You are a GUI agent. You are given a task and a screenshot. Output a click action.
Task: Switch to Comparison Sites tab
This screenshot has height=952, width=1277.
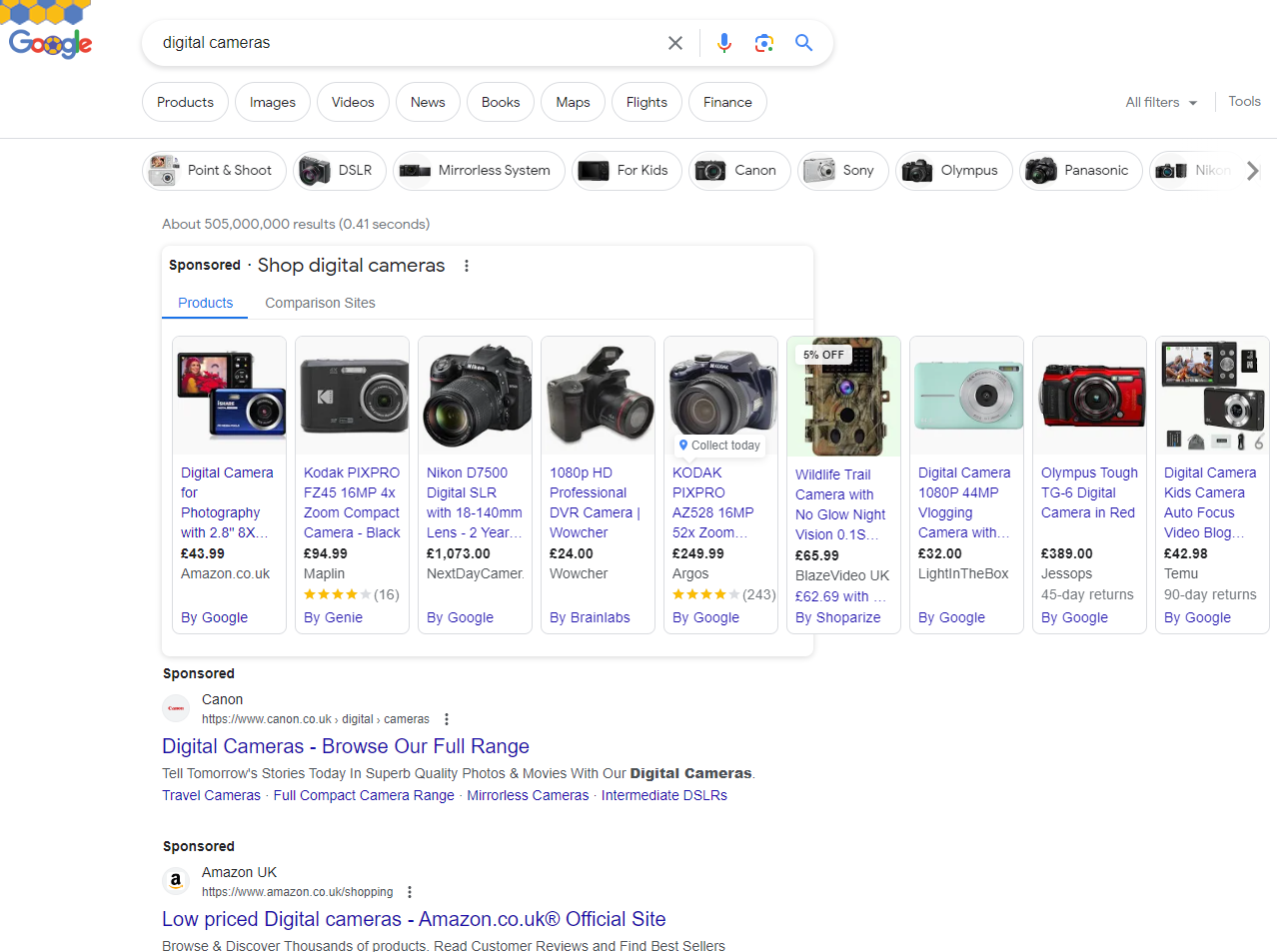(320, 303)
